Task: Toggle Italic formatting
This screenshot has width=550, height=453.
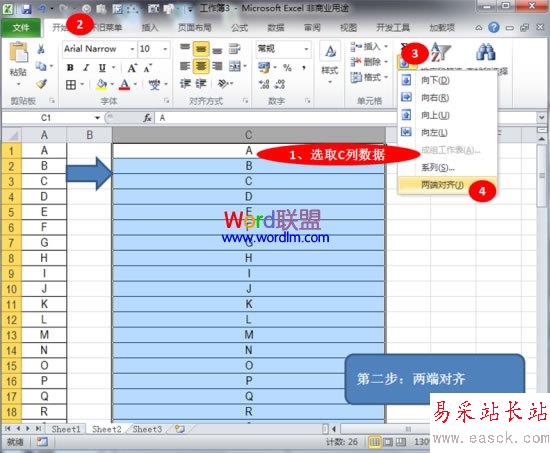Action: tap(86, 67)
